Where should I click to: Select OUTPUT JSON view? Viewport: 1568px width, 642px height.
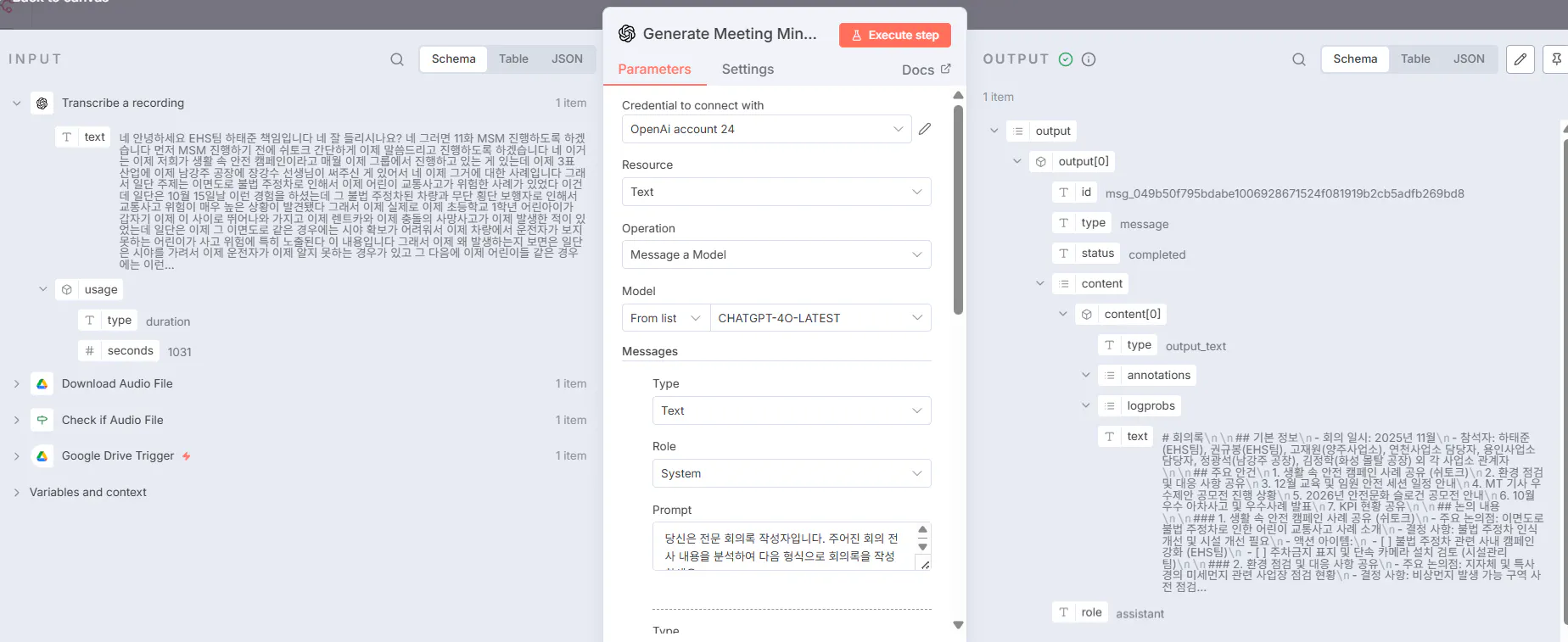(x=1469, y=59)
